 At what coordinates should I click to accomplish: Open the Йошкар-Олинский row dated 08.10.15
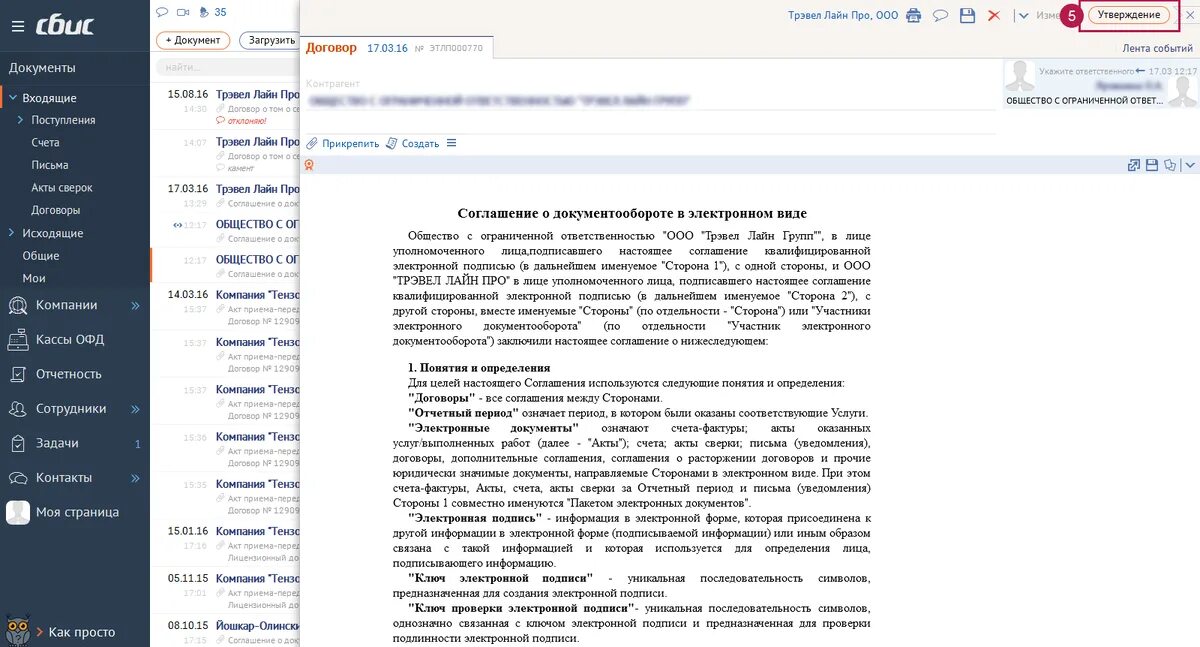coord(227,631)
